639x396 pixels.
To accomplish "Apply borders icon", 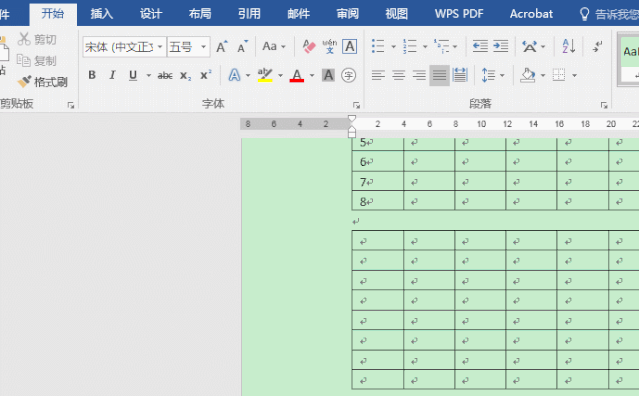I will tap(559, 75).
